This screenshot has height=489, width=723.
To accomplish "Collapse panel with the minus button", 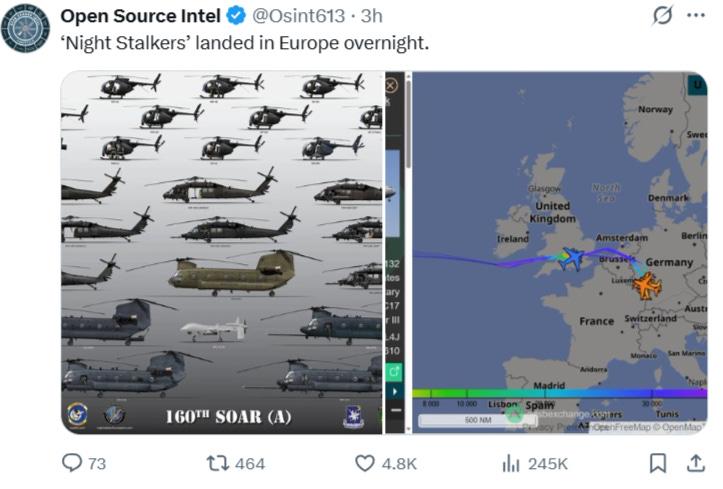I will 394,411.
